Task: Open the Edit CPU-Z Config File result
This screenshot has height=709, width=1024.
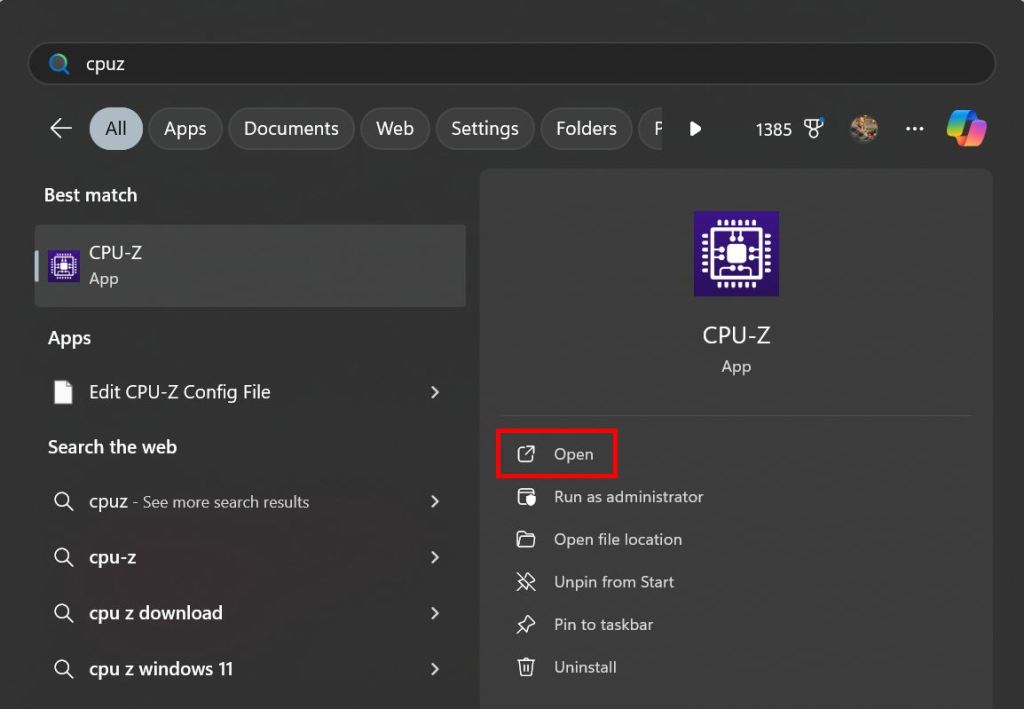Action: click(x=250, y=392)
